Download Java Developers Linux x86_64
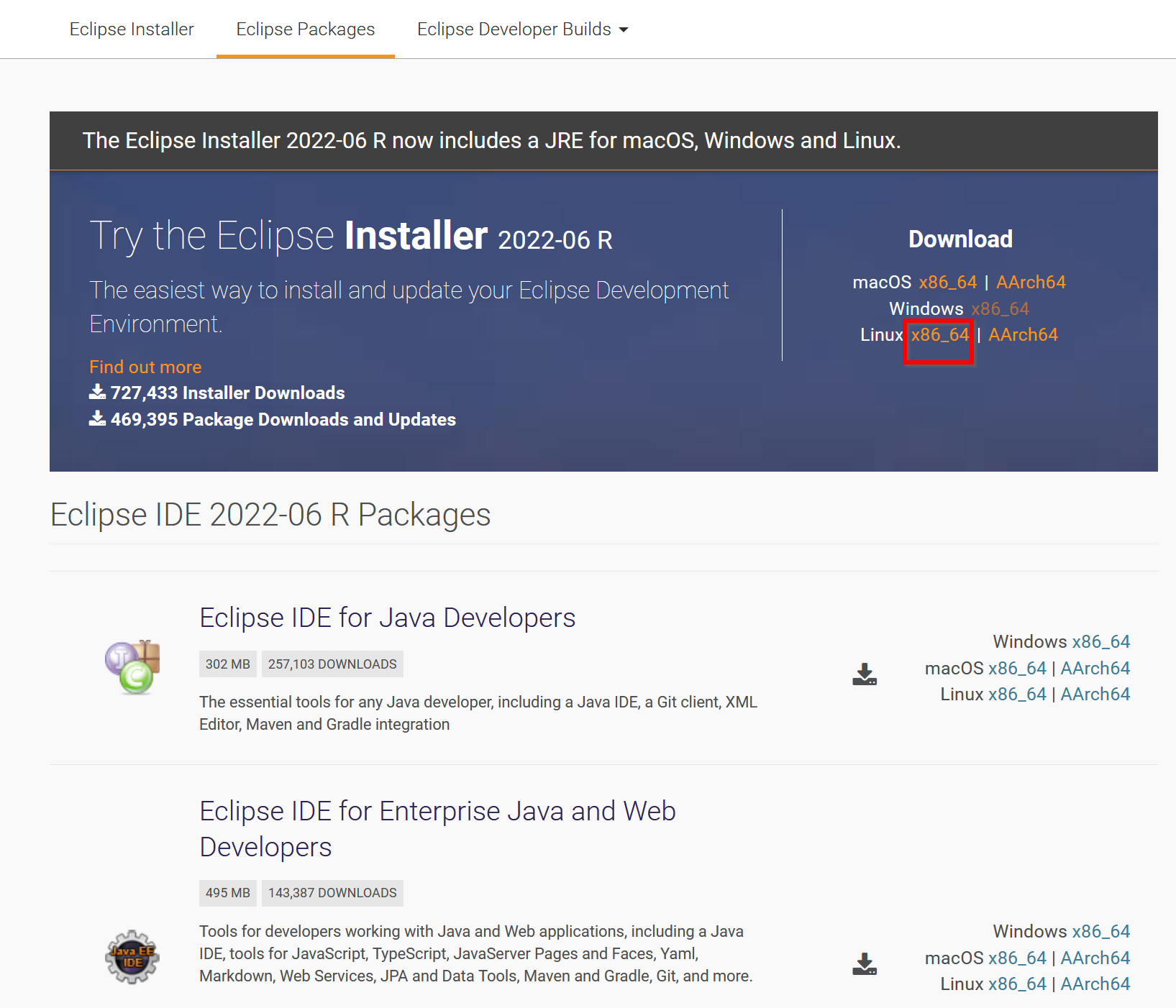The height and width of the screenshot is (1008, 1176). click(1017, 695)
